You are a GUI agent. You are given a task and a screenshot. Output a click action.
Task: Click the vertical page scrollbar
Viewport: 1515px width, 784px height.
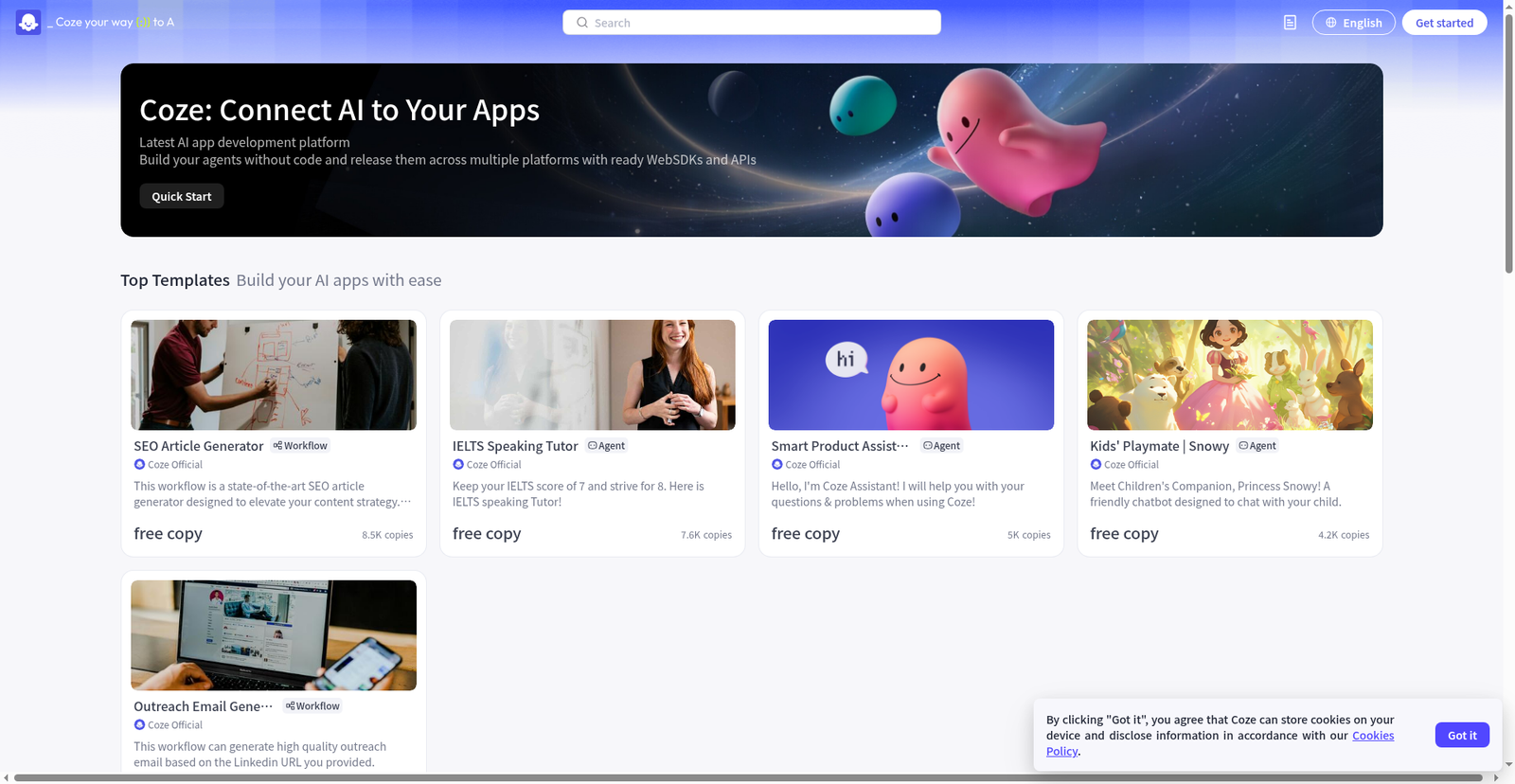(1508, 142)
